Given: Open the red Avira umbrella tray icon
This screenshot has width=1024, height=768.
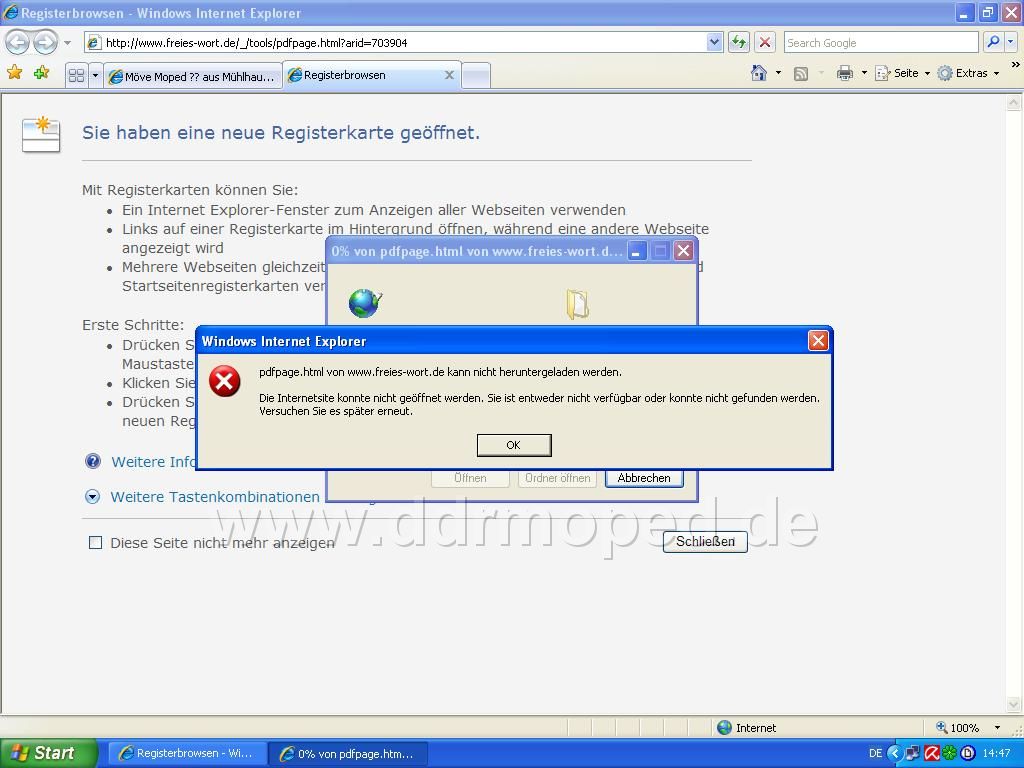Looking at the screenshot, I should (931, 754).
